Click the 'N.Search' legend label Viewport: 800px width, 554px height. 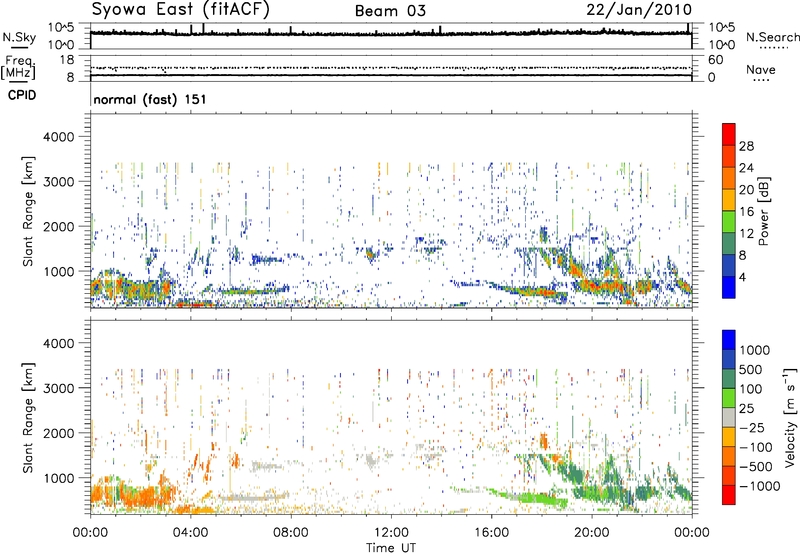click(772, 37)
